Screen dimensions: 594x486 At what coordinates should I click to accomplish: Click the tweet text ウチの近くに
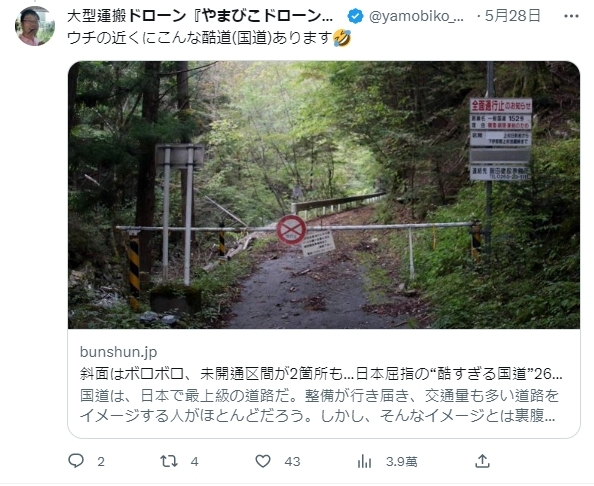pos(209,38)
